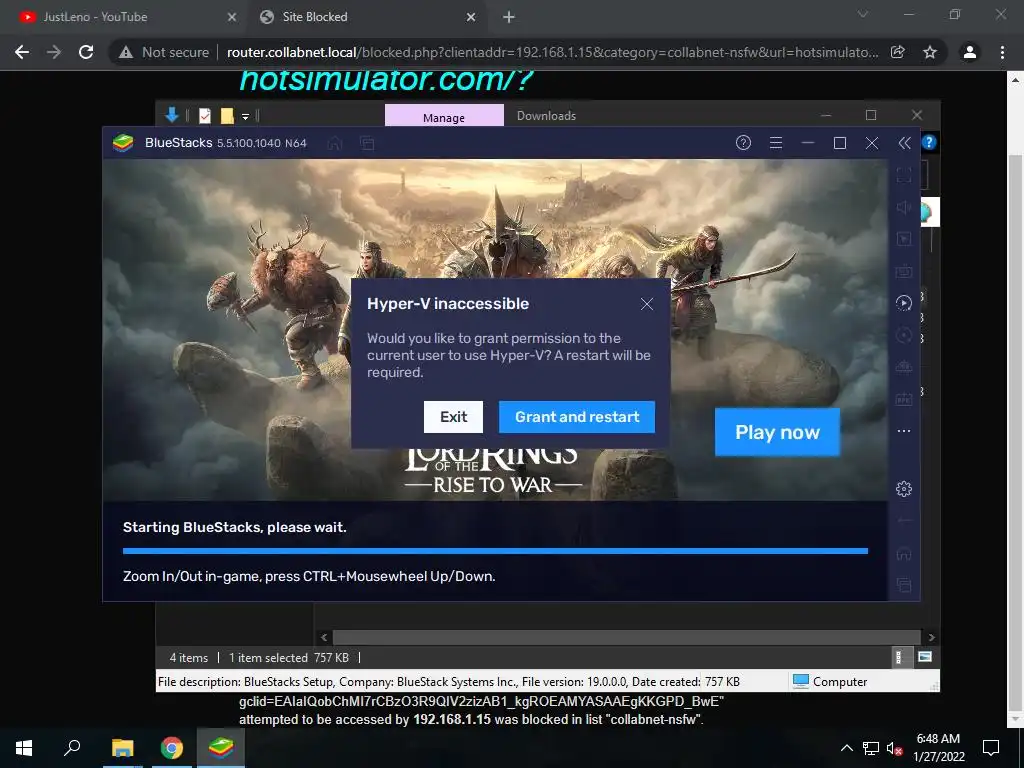Click the Computer label in Explorer status bar
The width and height of the screenshot is (1024, 768).
point(840,682)
